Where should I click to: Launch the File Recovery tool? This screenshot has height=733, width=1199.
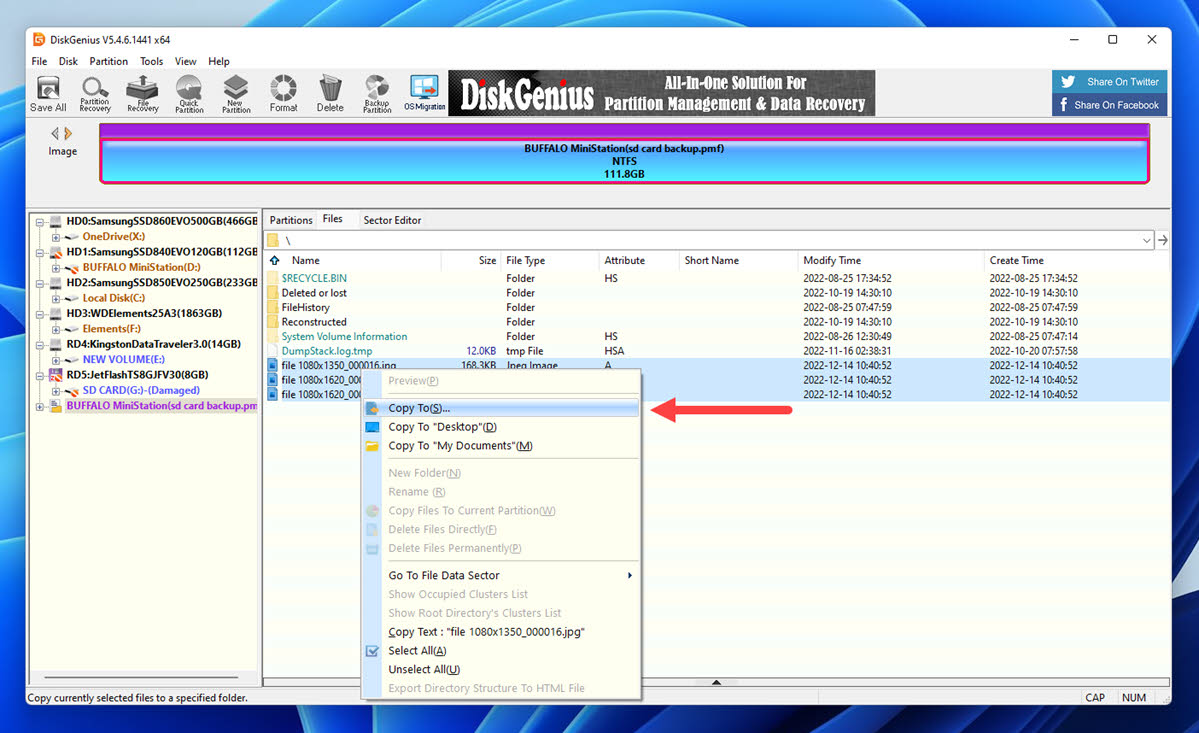[142, 94]
